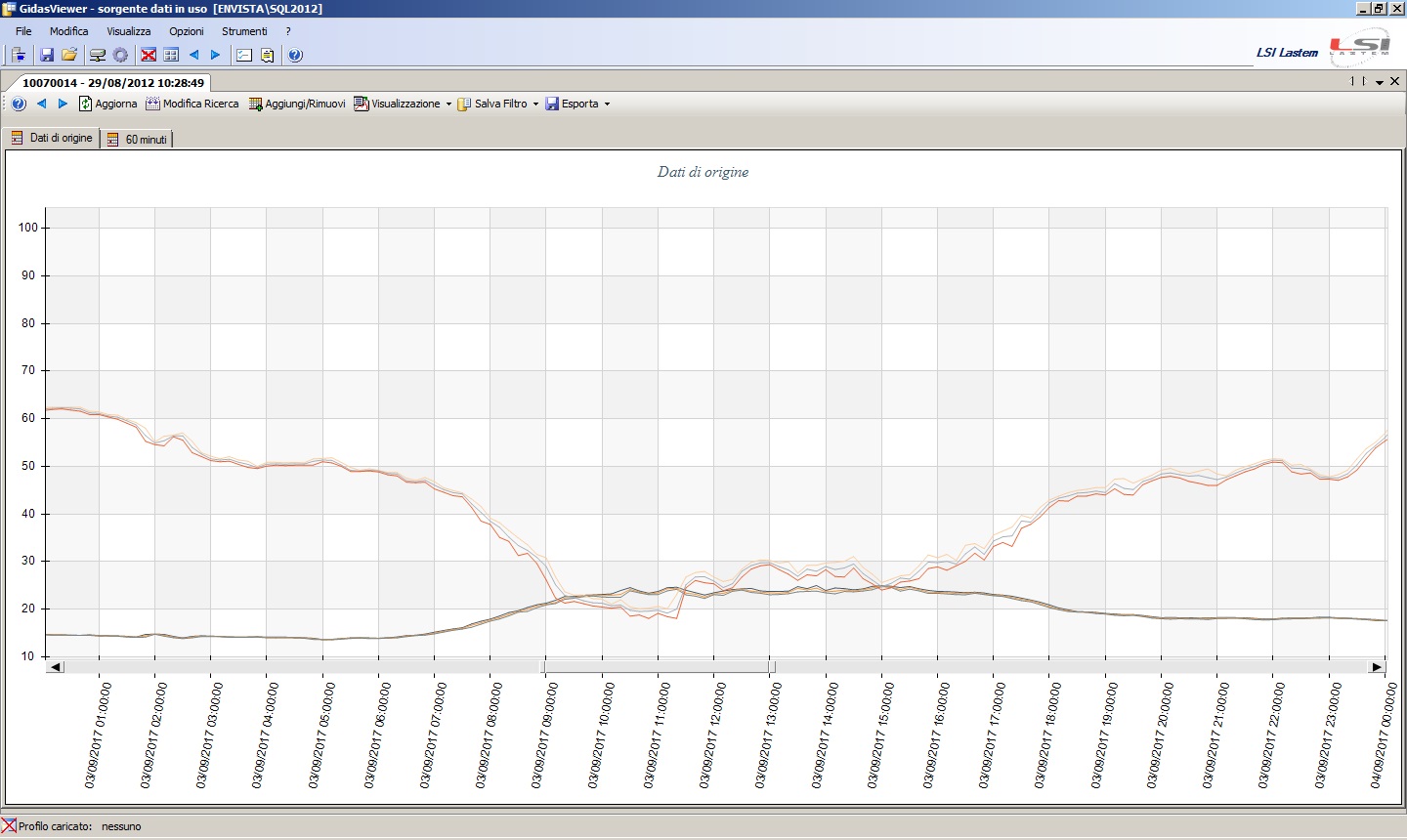
Task: Open the Modifica menu
Action: 68,31
